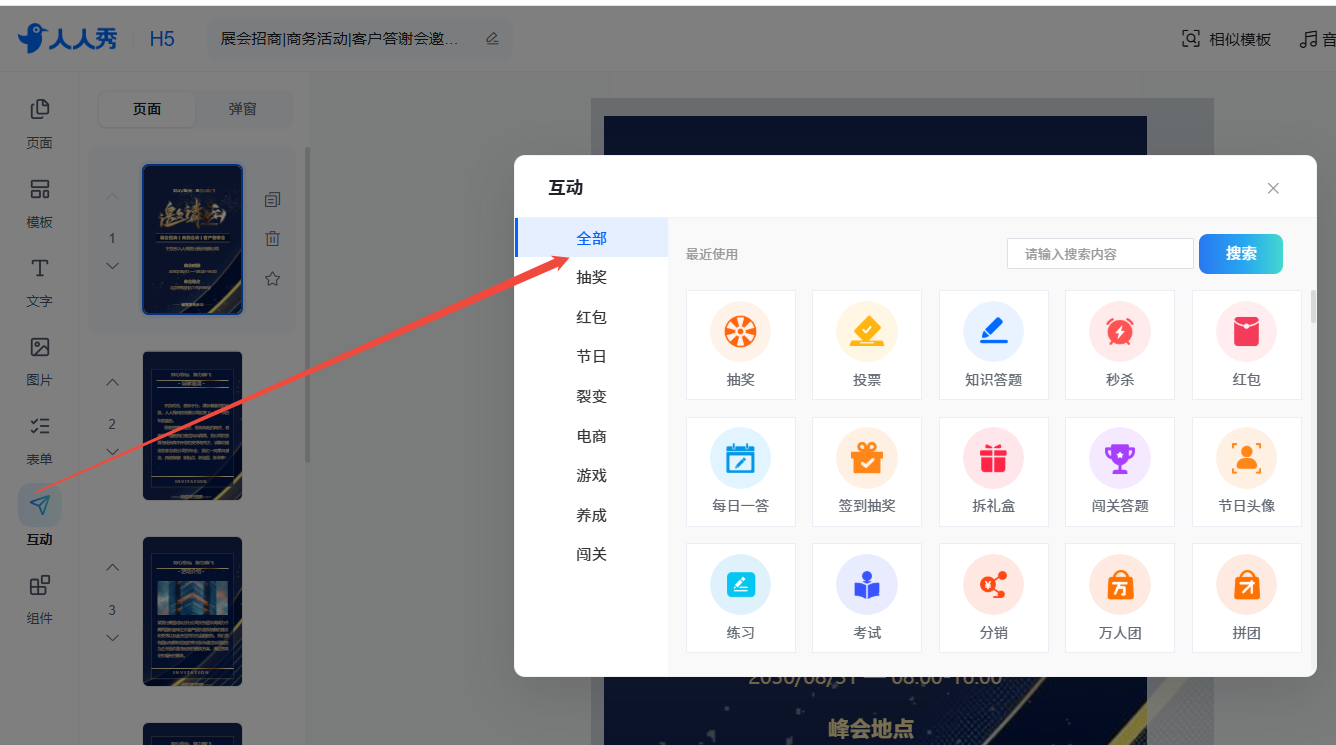
Task: Open the 组件 components sidebar tool
Action: [x=39, y=598]
